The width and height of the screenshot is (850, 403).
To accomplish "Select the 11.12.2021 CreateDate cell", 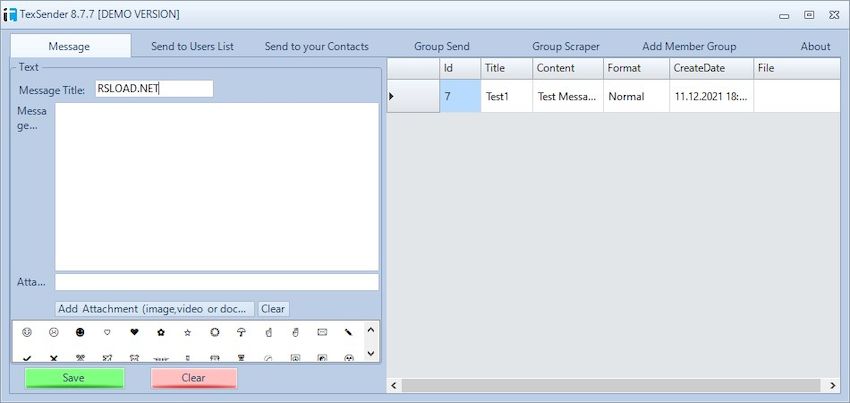I will click(x=711, y=97).
